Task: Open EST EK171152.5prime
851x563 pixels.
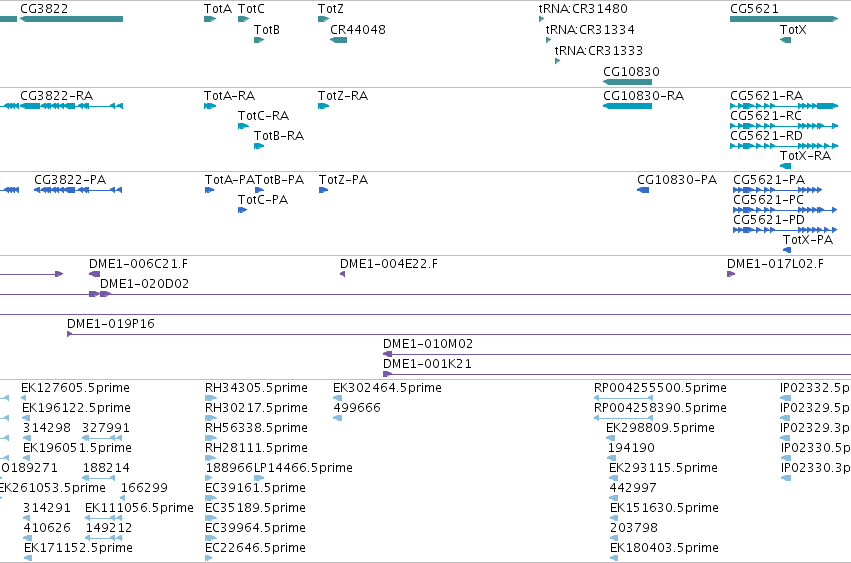Action: 28,558
